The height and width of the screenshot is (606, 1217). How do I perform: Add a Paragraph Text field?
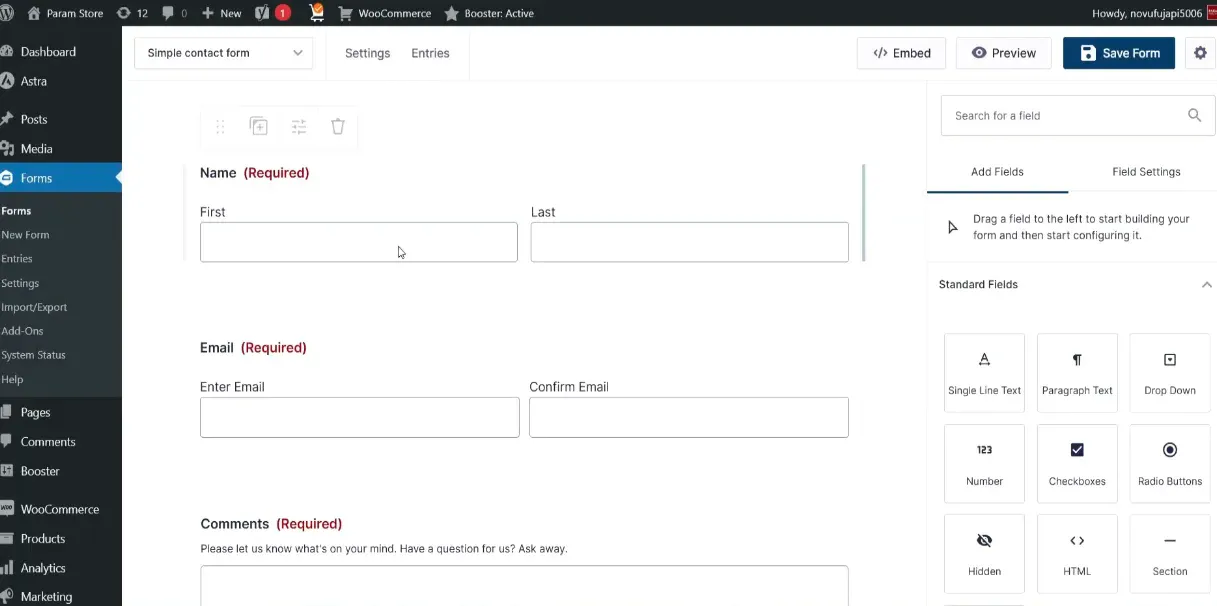[1077, 373]
